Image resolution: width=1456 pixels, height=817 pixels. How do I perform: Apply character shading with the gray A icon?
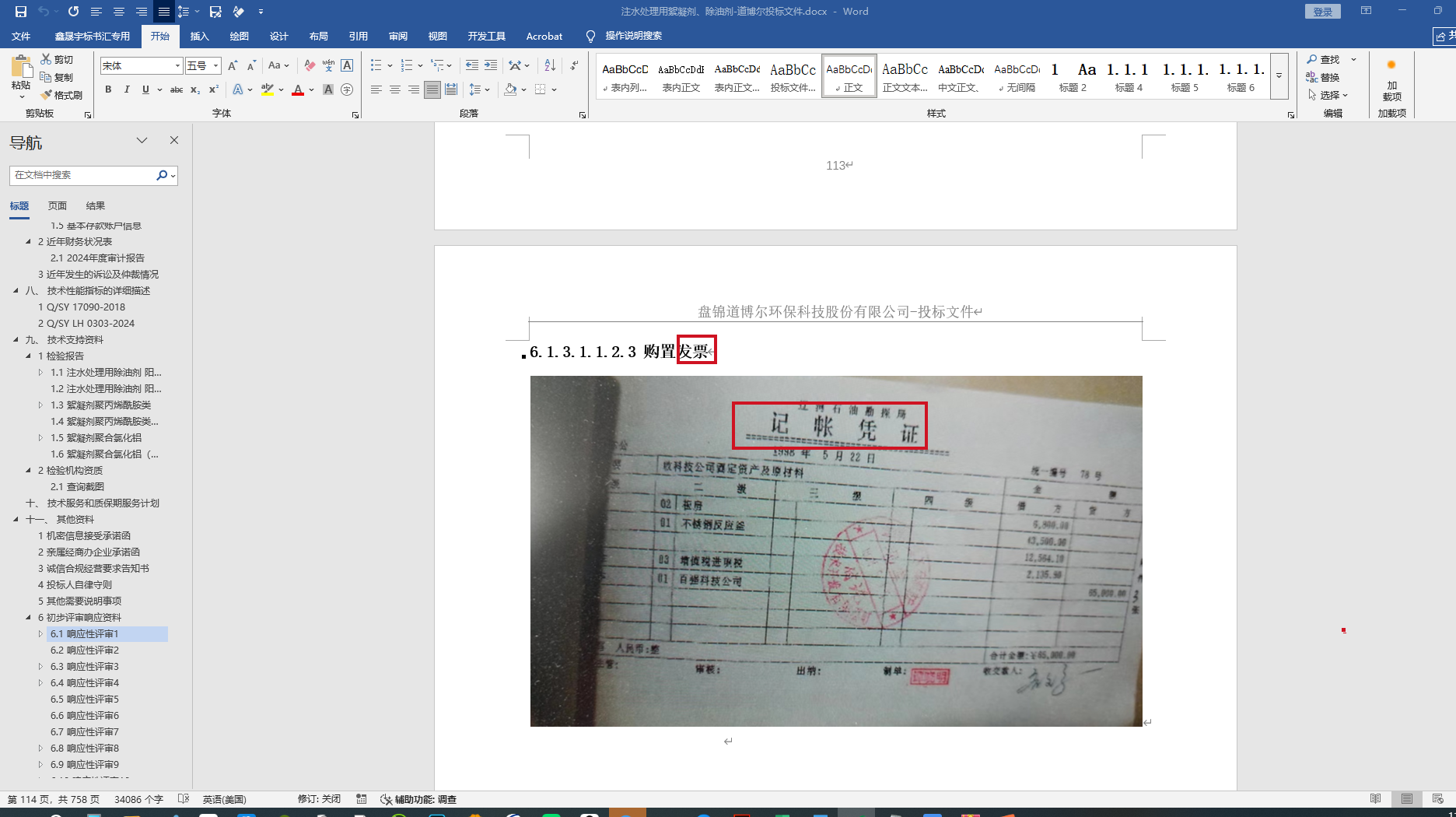point(328,89)
